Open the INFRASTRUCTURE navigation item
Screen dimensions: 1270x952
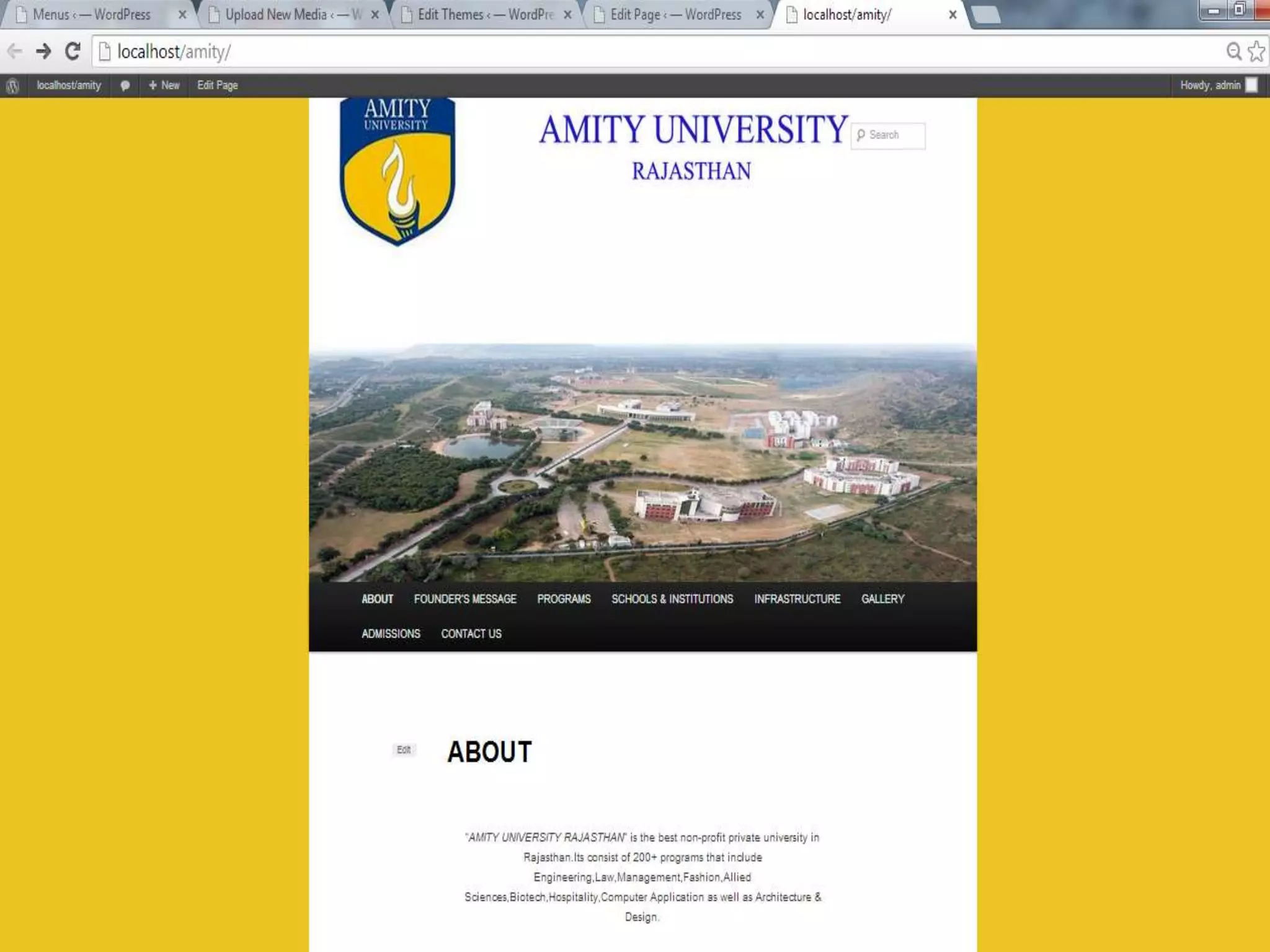(x=797, y=599)
